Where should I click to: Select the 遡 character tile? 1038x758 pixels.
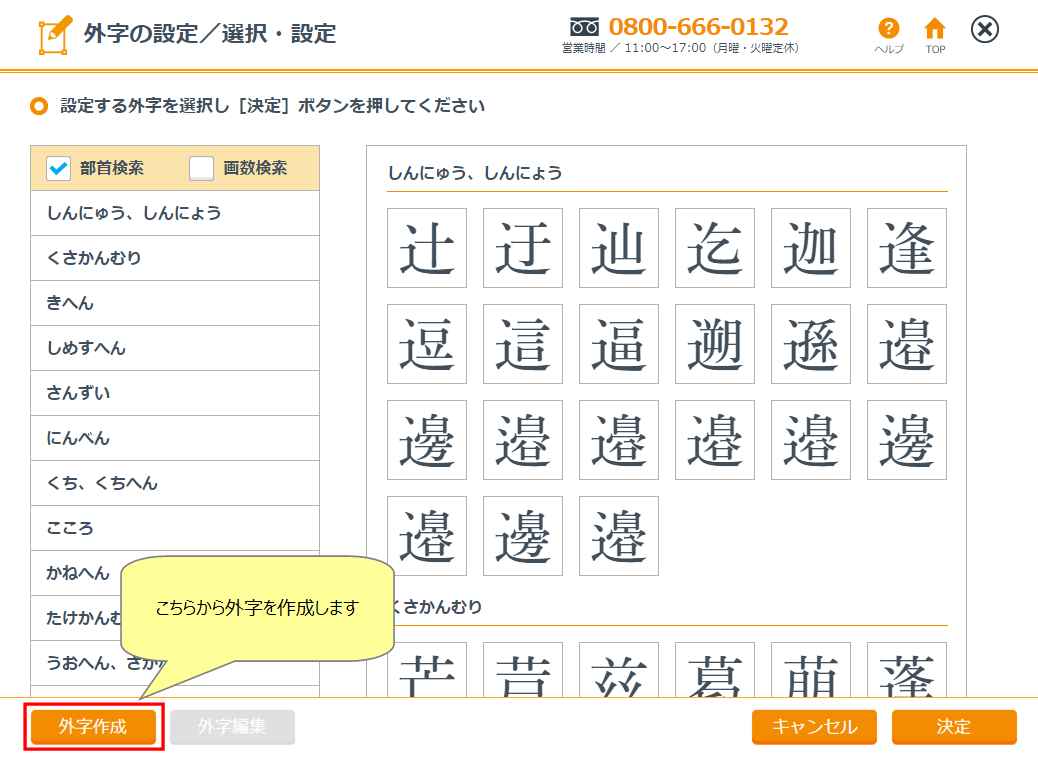715,344
